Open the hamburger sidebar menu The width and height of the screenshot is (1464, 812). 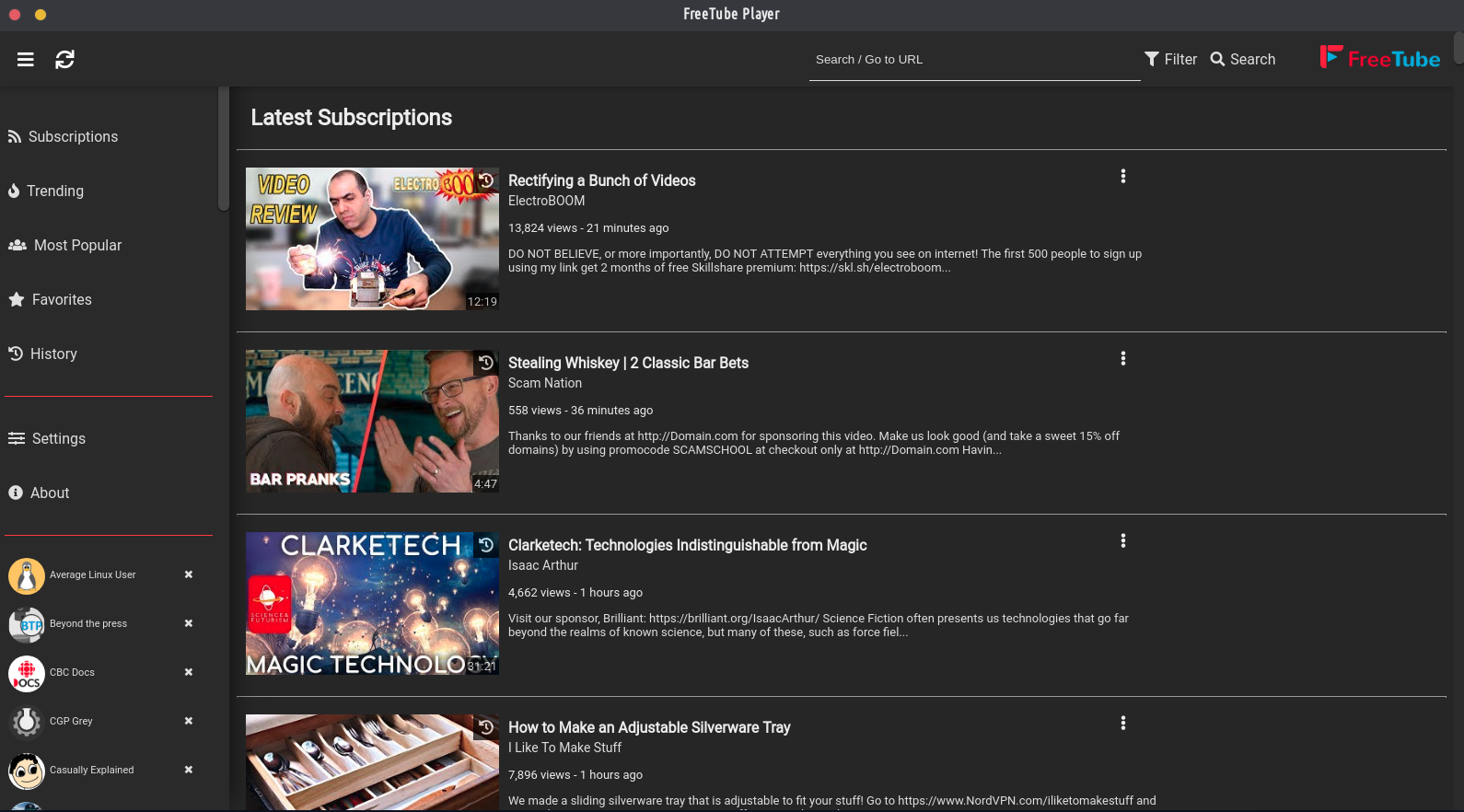click(x=26, y=60)
